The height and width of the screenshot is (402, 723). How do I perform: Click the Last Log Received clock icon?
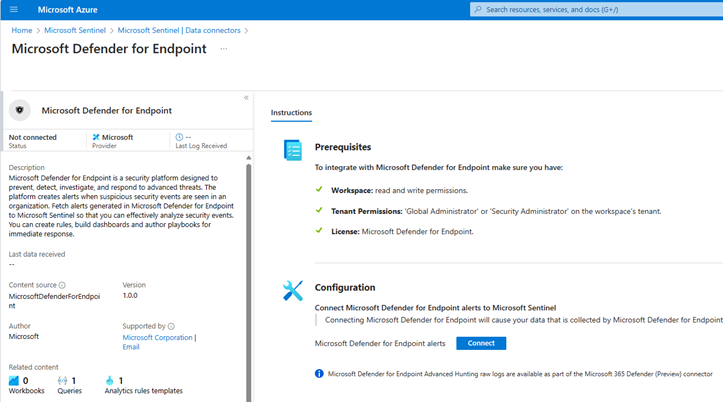coord(179,137)
